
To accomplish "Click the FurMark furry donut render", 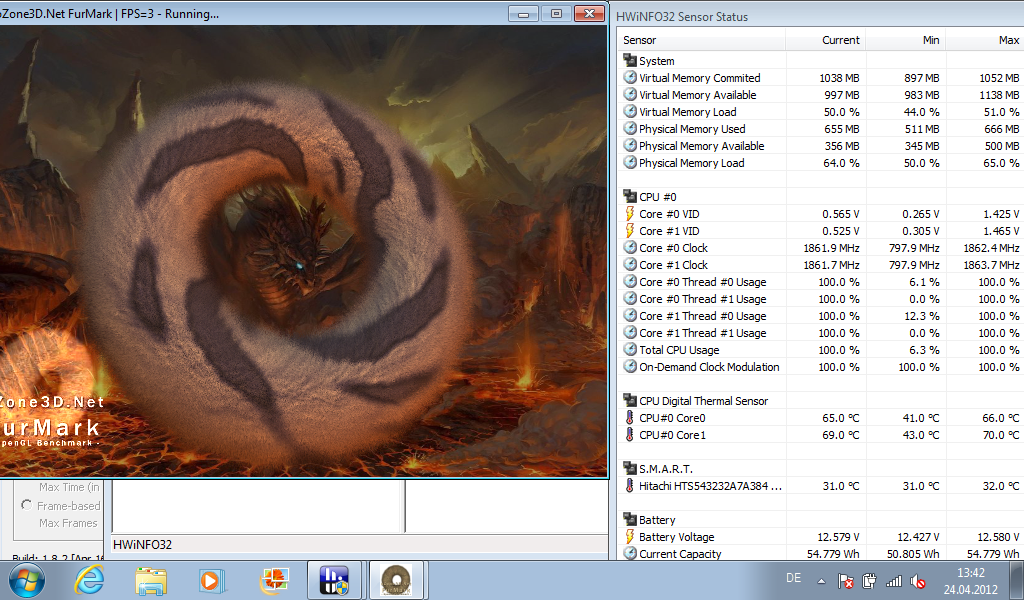I will point(278,274).
